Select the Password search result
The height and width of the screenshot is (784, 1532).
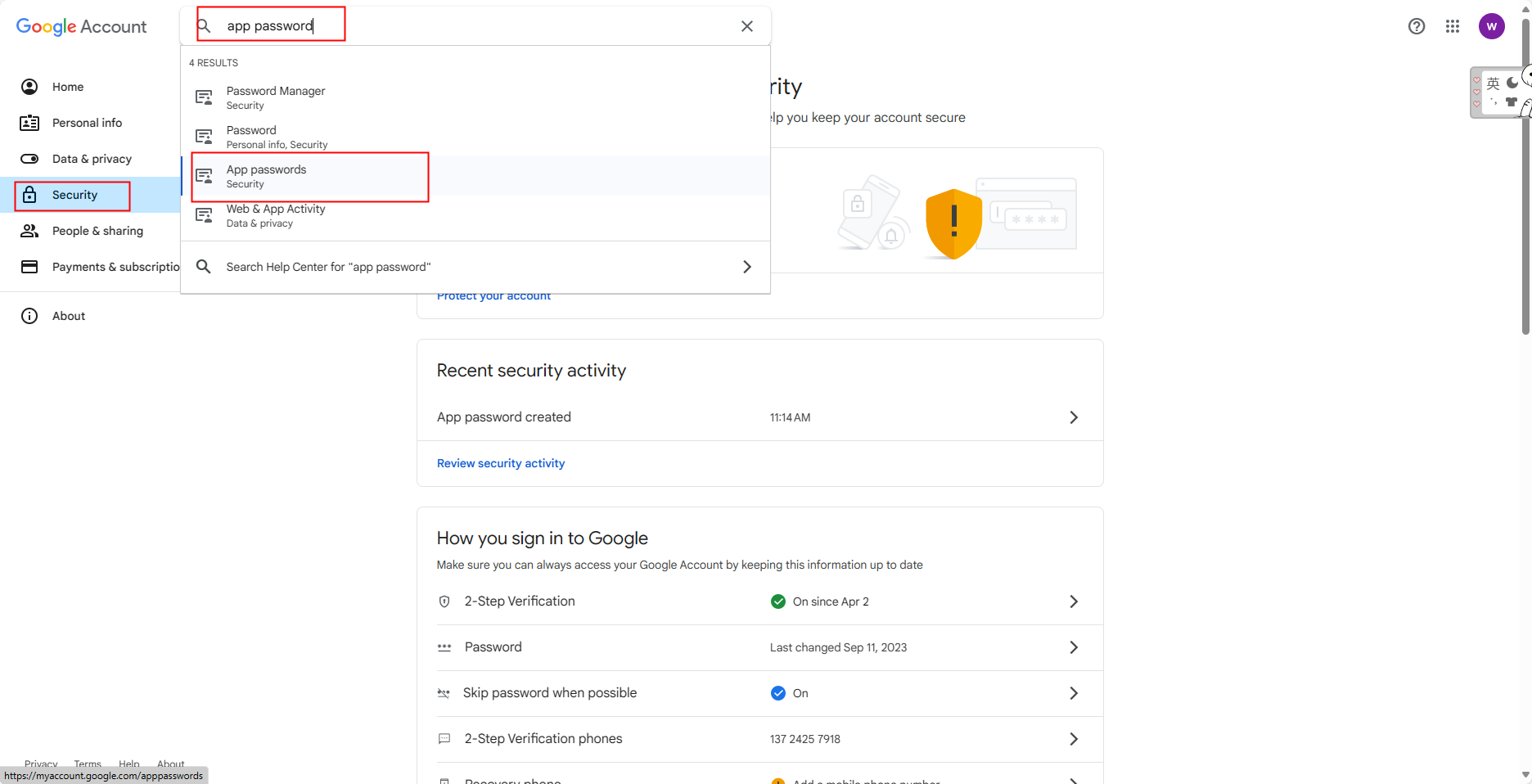[475, 137]
